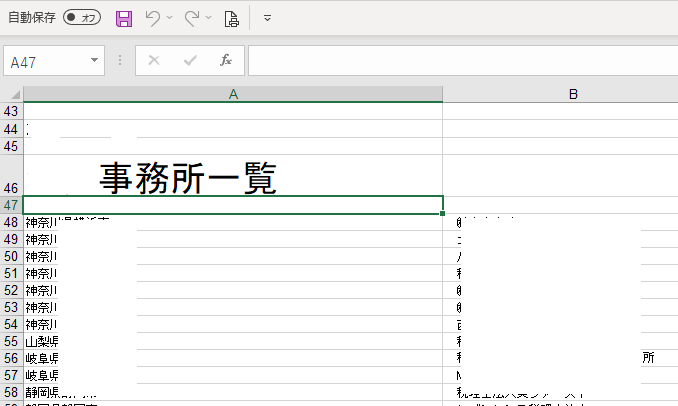
Task: Select row 47 header
Action: tap(11, 205)
